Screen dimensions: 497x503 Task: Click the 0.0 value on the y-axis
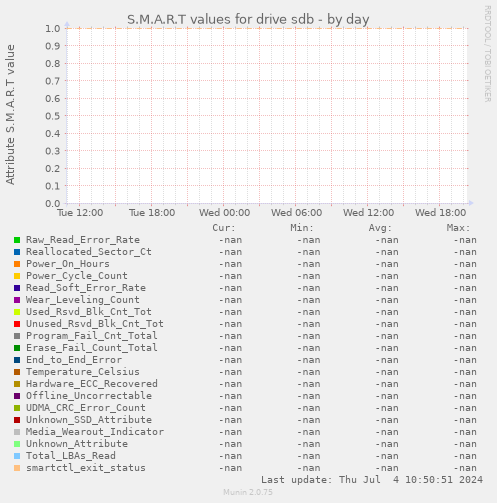coord(53,204)
